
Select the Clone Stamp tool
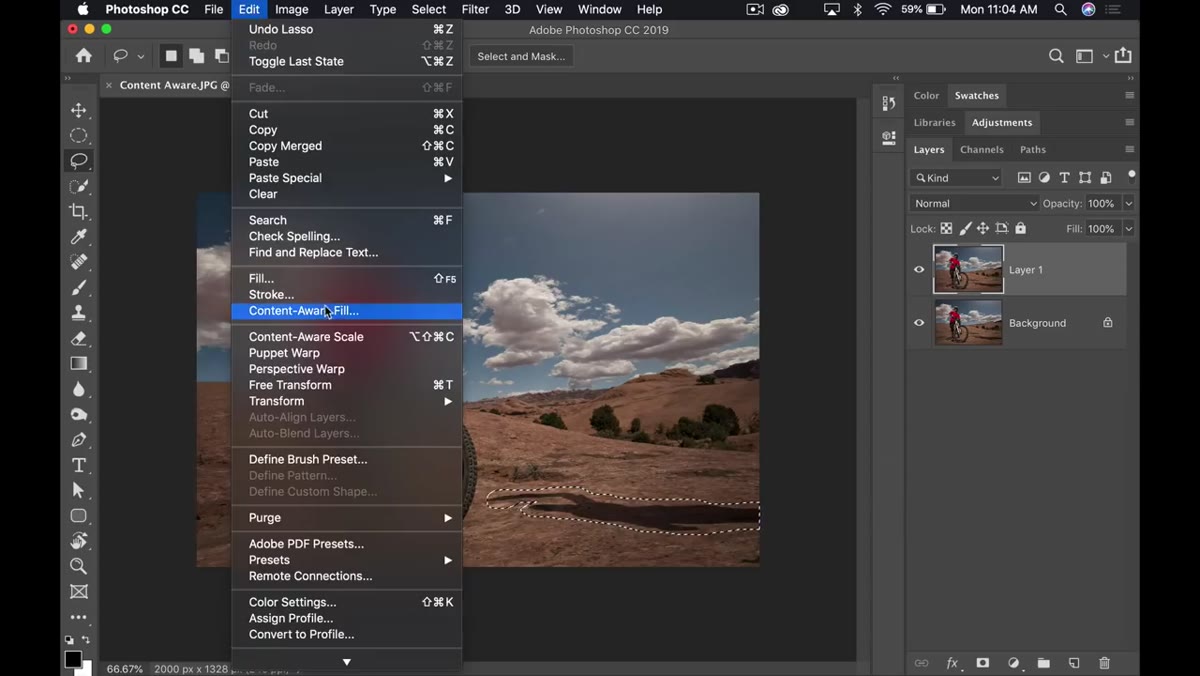(x=79, y=313)
